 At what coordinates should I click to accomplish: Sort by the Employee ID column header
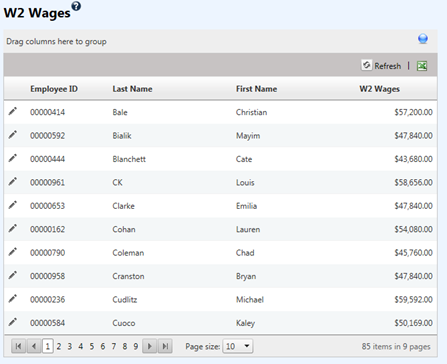coord(54,89)
